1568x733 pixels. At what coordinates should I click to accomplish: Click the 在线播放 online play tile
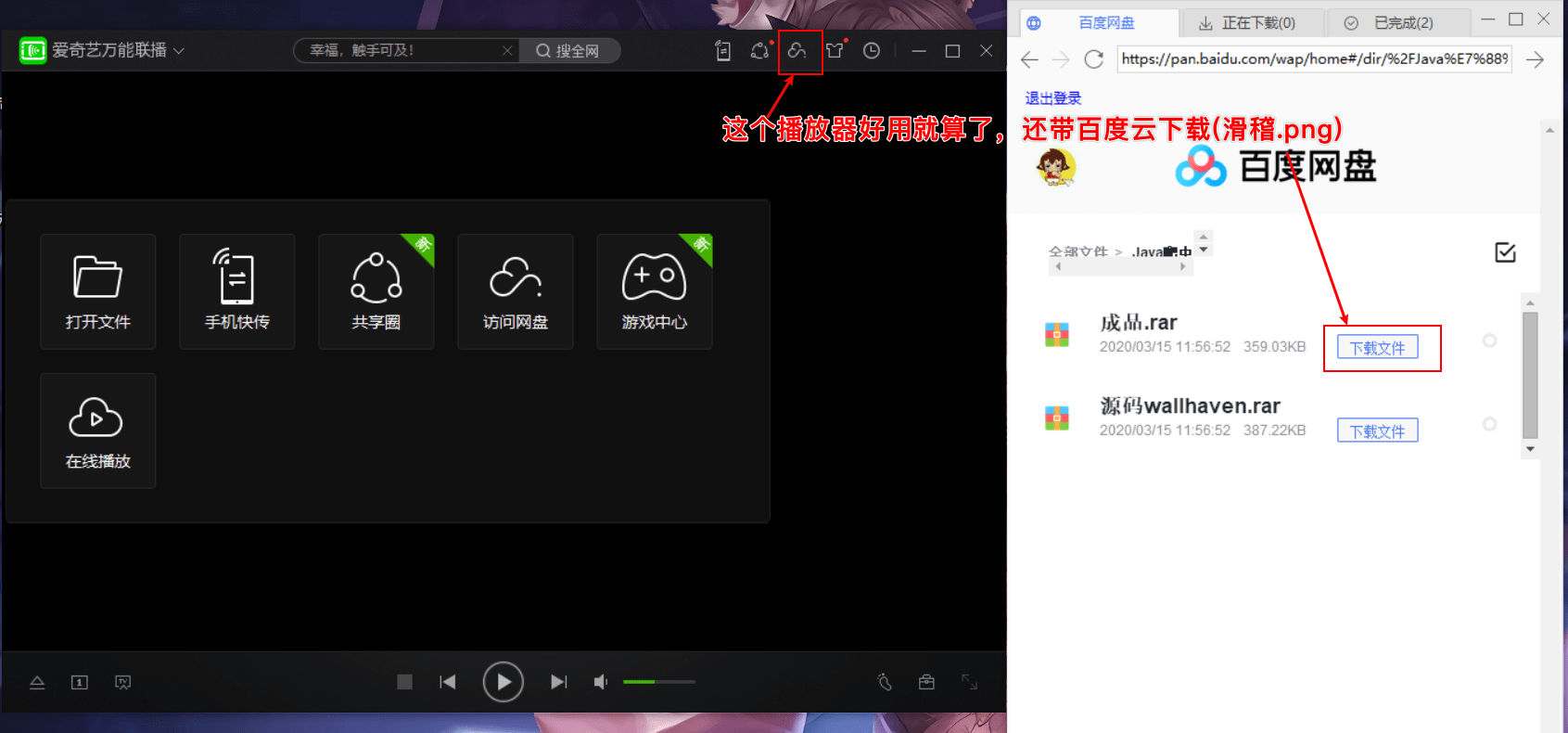(x=97, y=431)
